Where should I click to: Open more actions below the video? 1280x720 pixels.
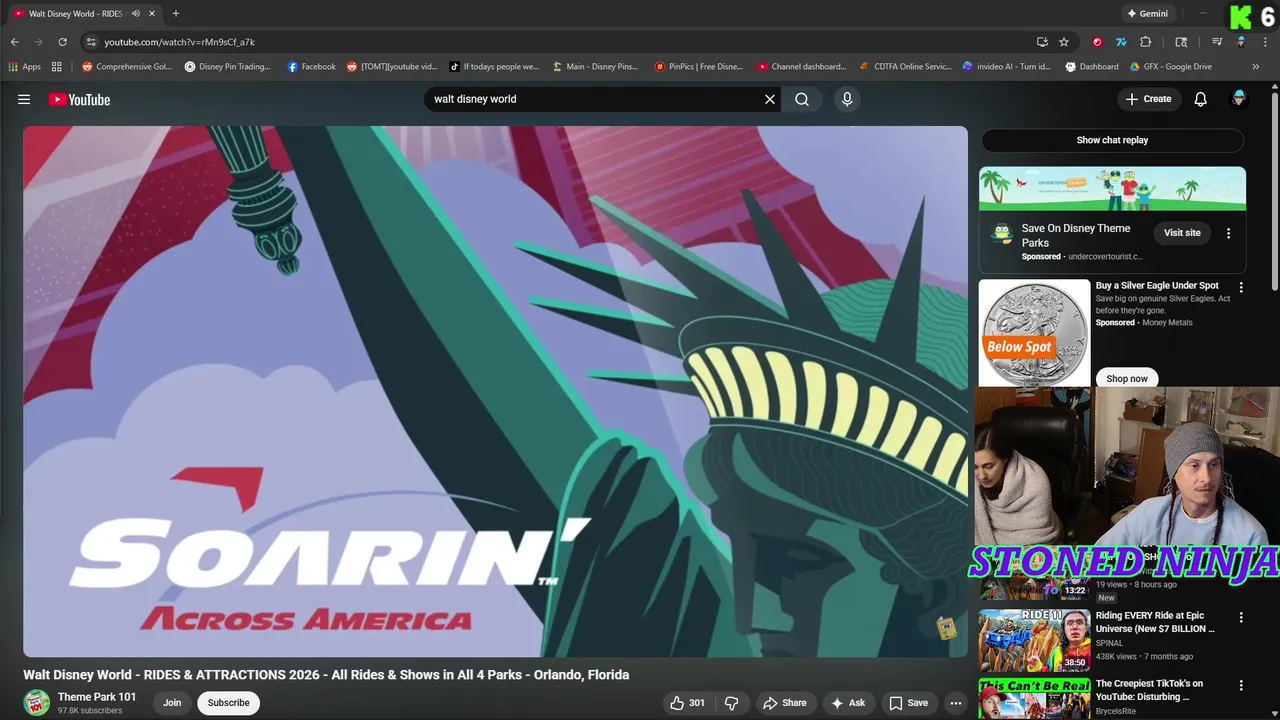coord(956,703)
